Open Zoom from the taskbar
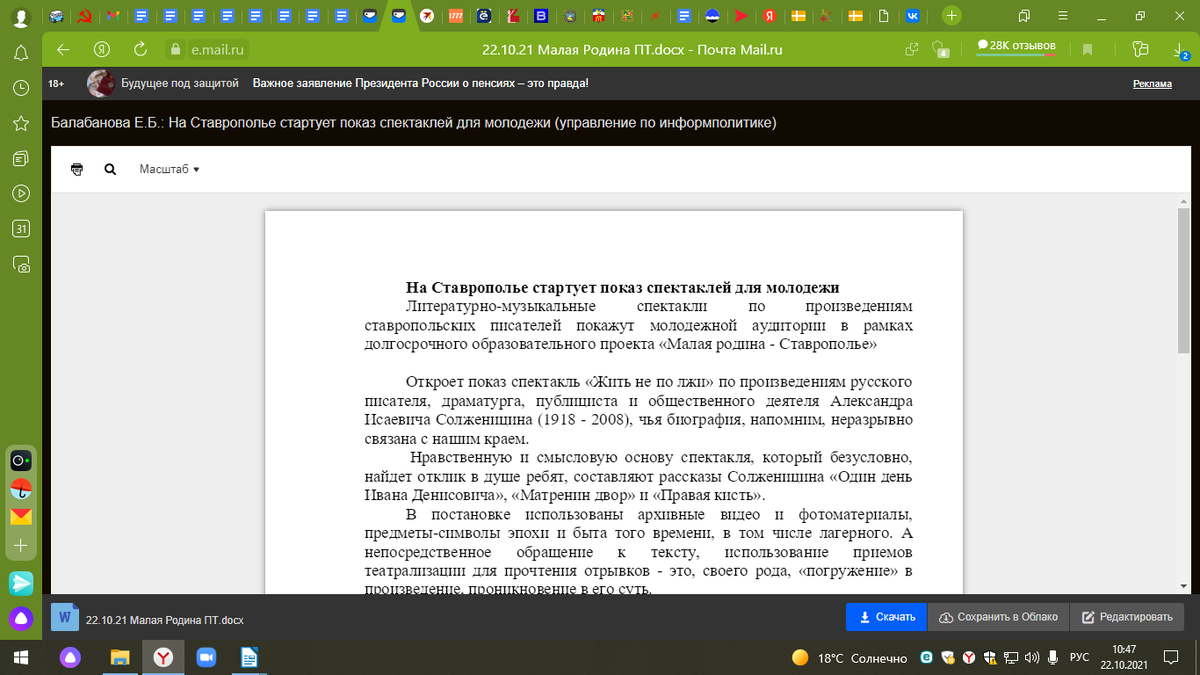Viewport: 1200px width, 675px height. (x=207, y=657)
